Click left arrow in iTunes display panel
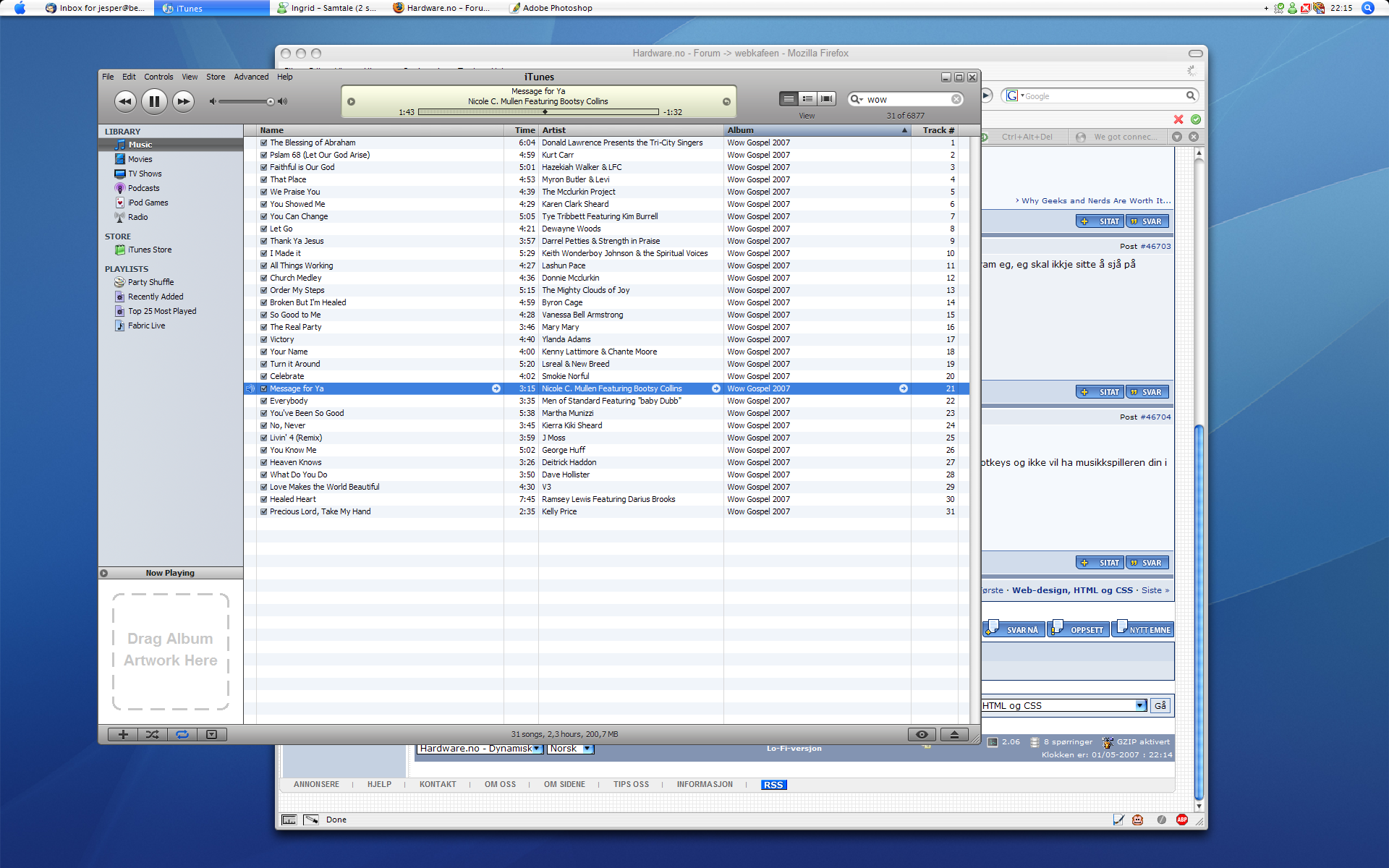1389x868 pixels. 351,101
